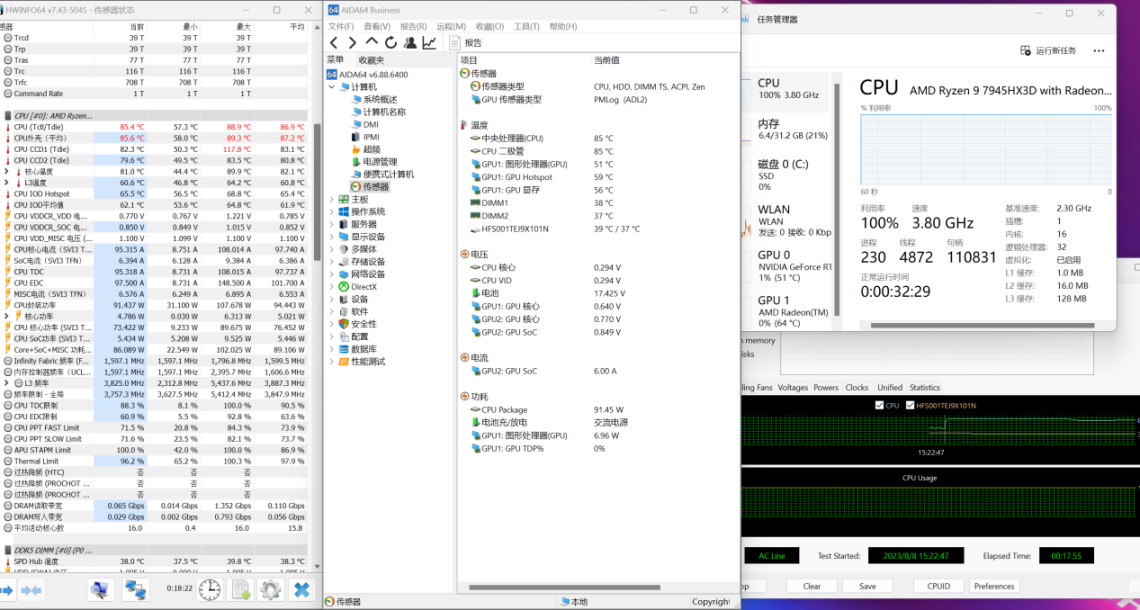Image resolution: width=1140 pixels, height=610 pixels.
Task: Collapse the 计算机 tree node
Action: pyautogui.click(x=332, y=87)
